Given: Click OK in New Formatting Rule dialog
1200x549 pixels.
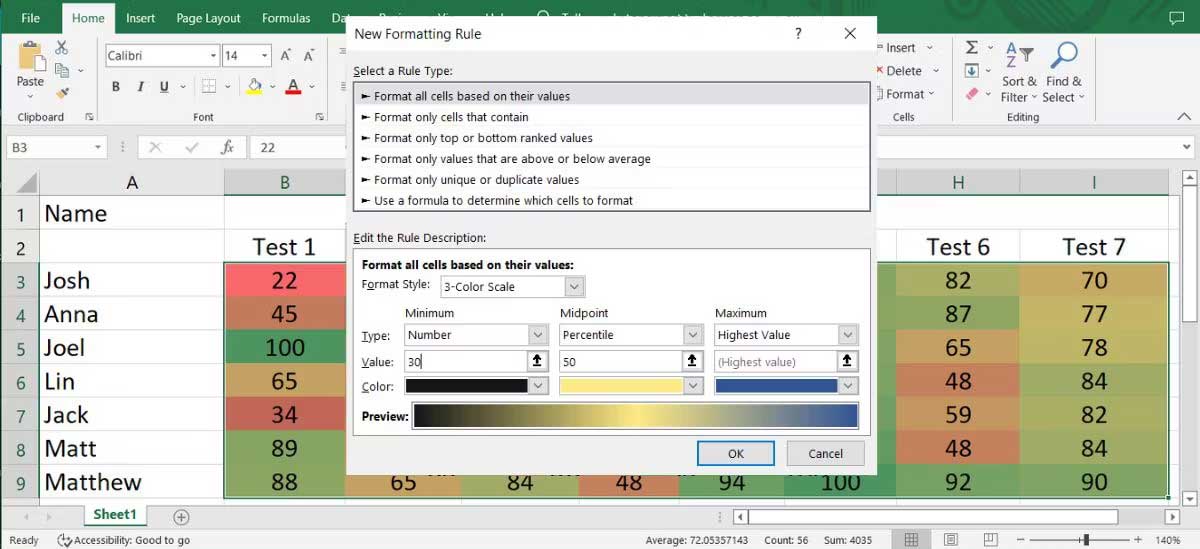Looking at the screenshot, I should (x=736, y=453).
